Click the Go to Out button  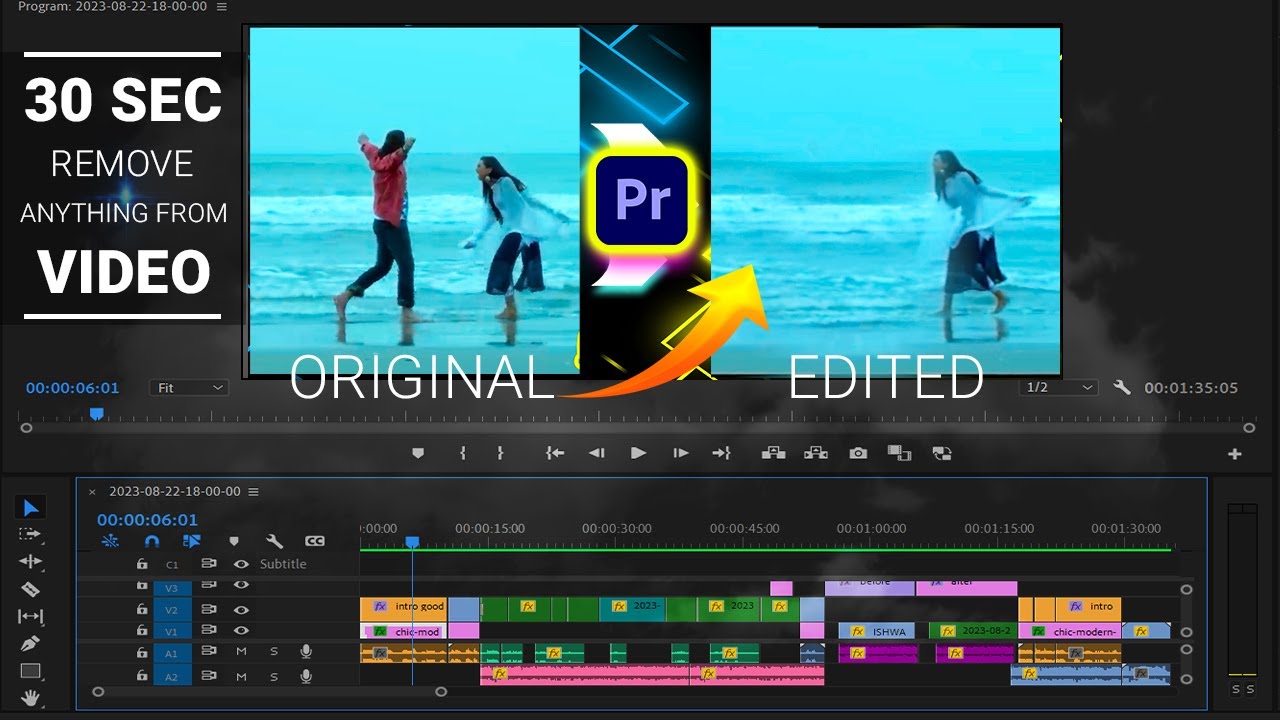[721, 453]
